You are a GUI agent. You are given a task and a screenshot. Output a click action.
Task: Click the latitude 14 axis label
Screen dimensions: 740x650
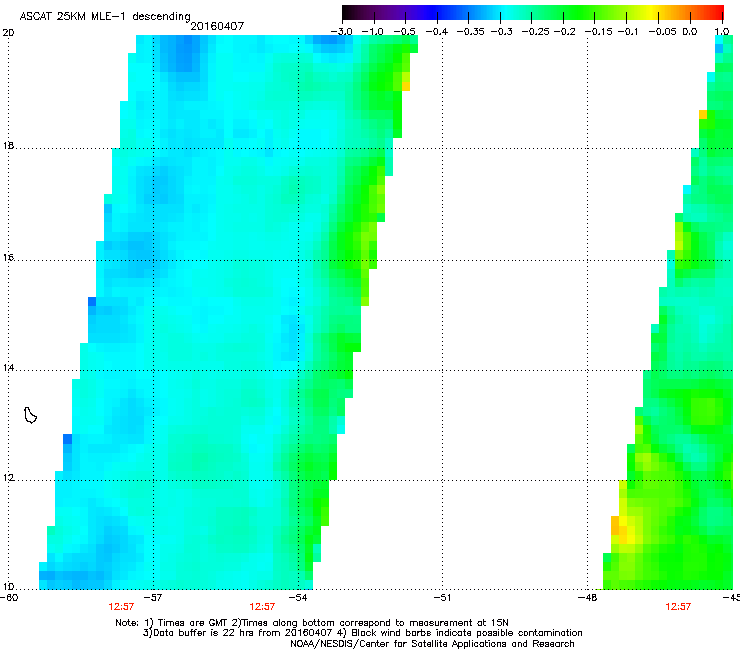[8, 368]
